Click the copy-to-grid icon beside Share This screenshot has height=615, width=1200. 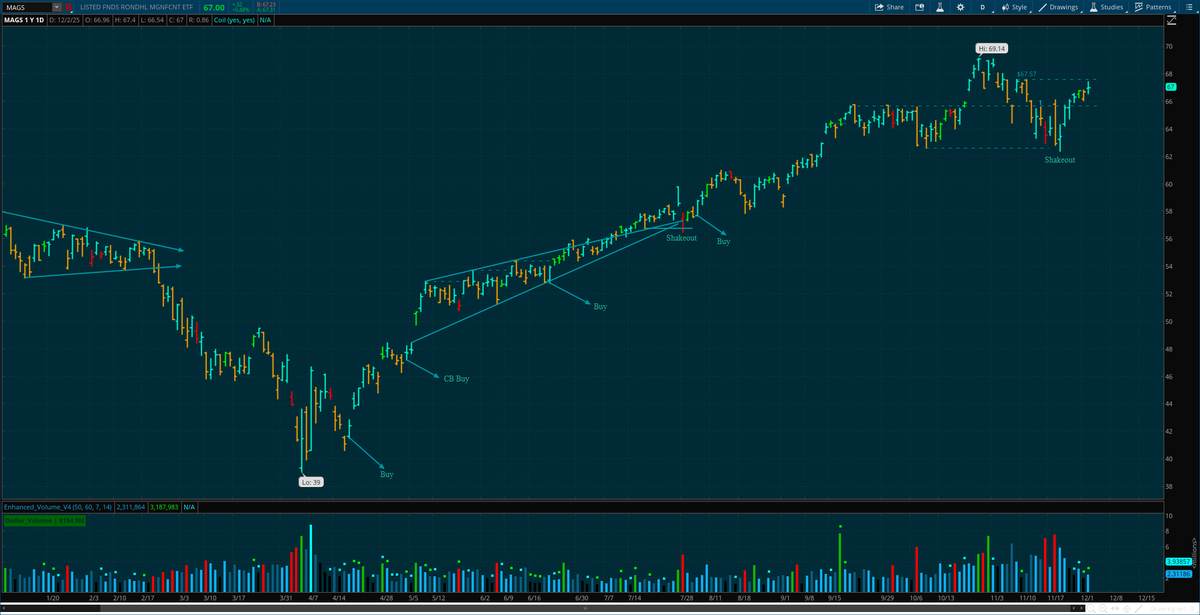pos(921,6)
